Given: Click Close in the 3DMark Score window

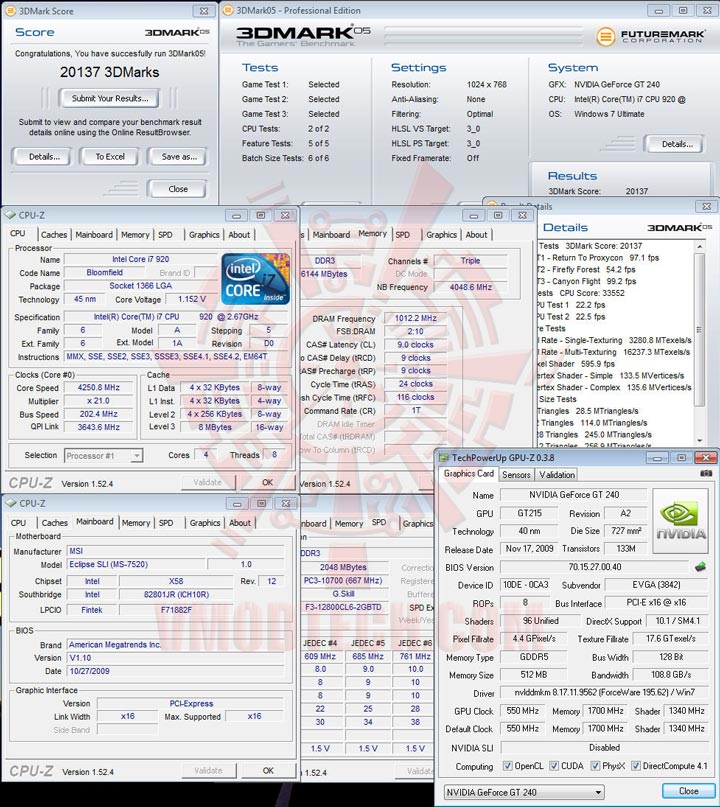Looking at the screenshot, I should [178, 189].
